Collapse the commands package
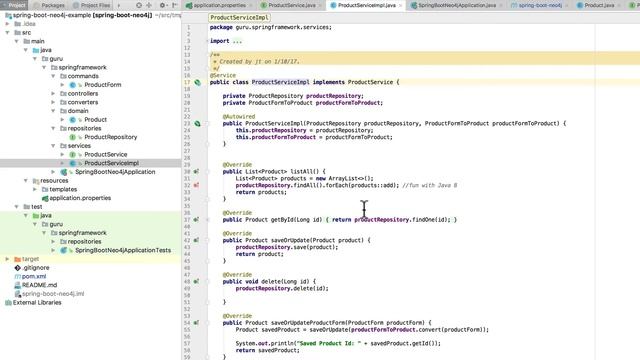 (53, 76)
